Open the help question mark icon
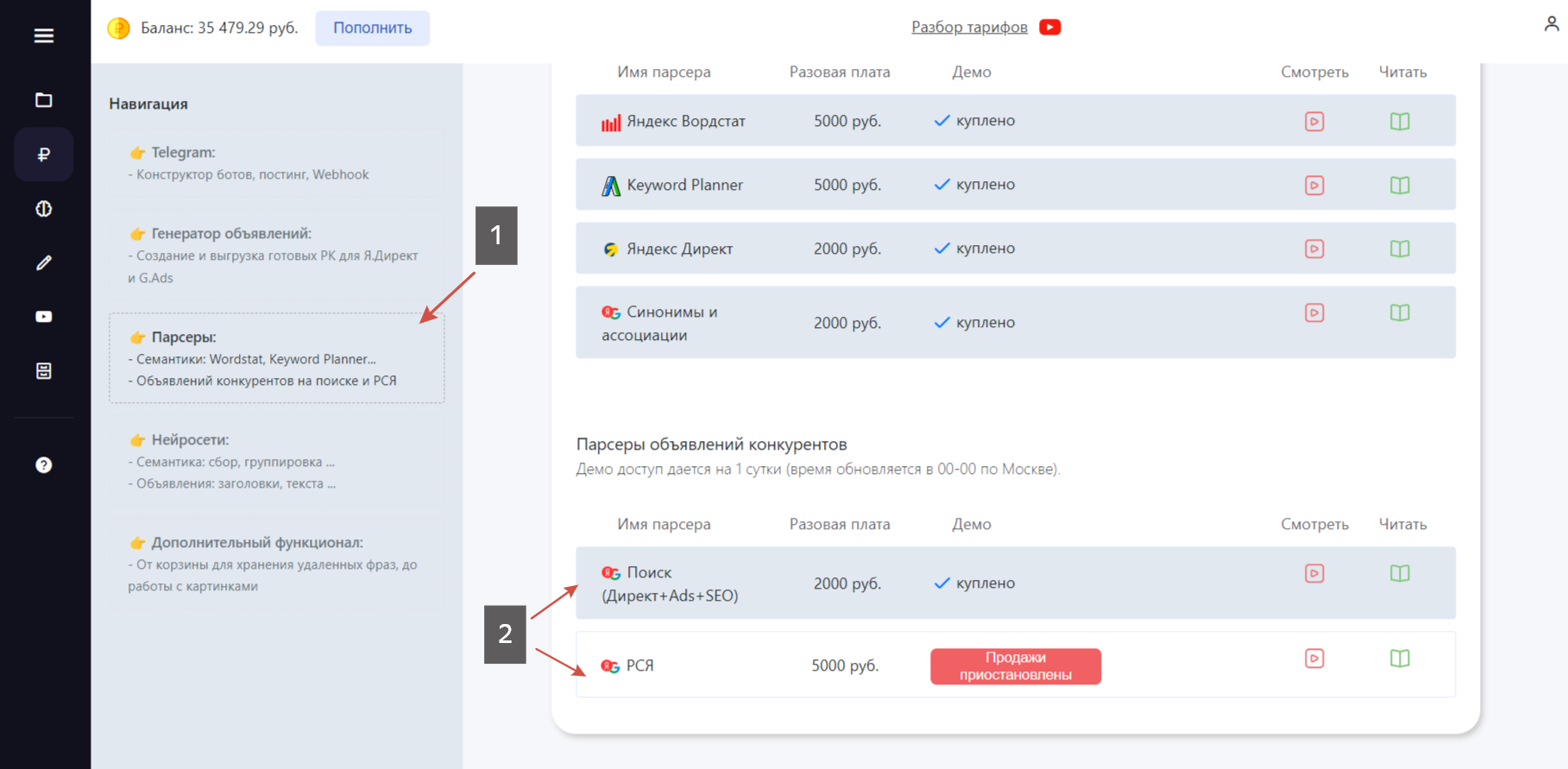Screen dimensions: 1568x769 [44, 465]
